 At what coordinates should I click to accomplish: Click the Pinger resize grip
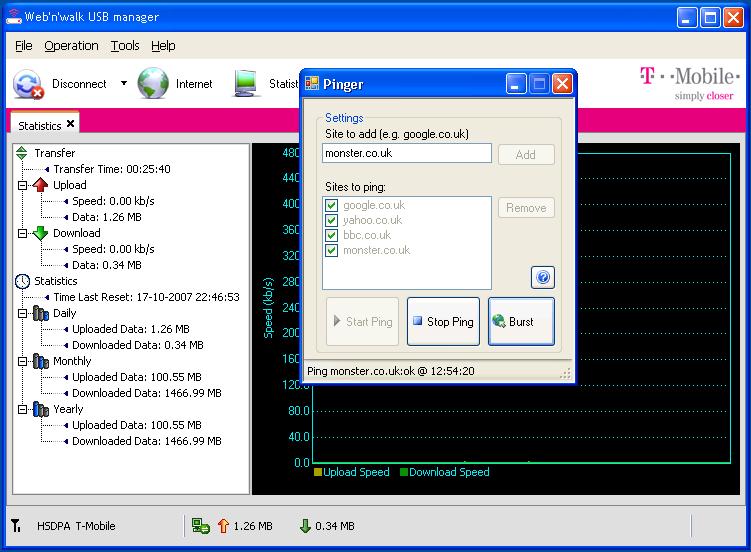566,374
